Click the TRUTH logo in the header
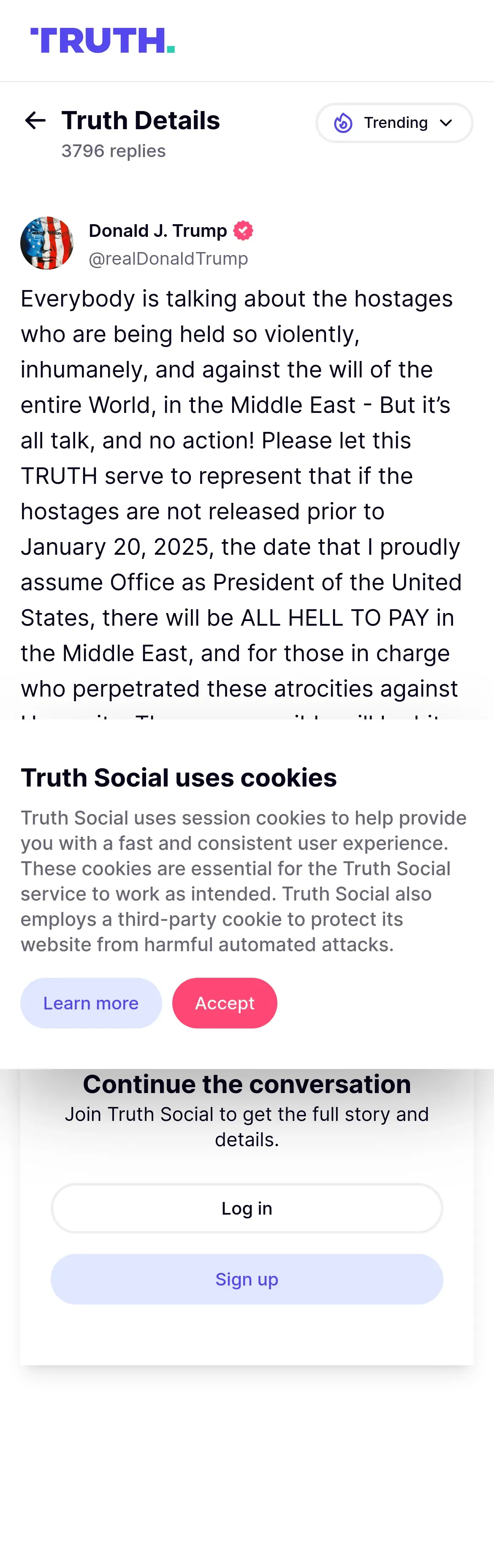494x1568 pixels. click(103, 40)
